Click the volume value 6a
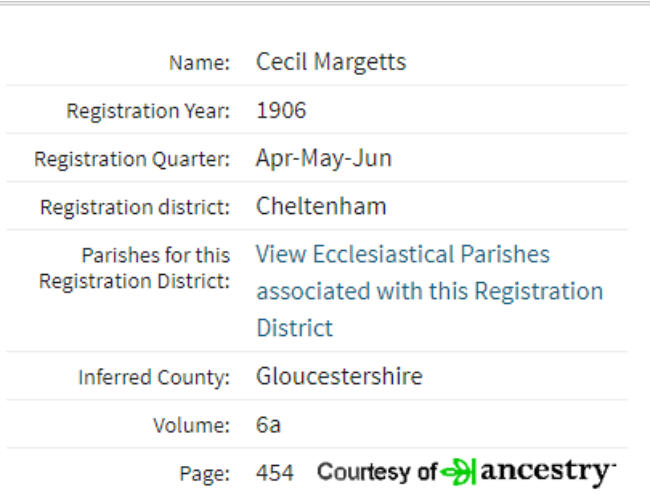 [x=268, y=425]
